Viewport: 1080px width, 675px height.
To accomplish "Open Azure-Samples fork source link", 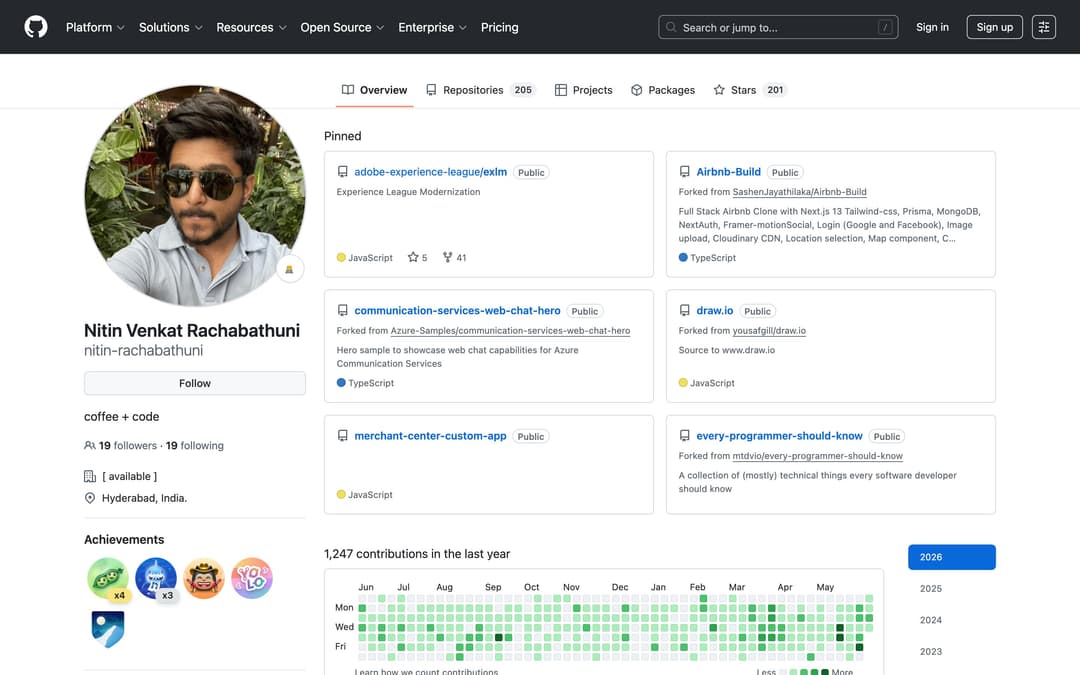I will click(x=510, y=331).
